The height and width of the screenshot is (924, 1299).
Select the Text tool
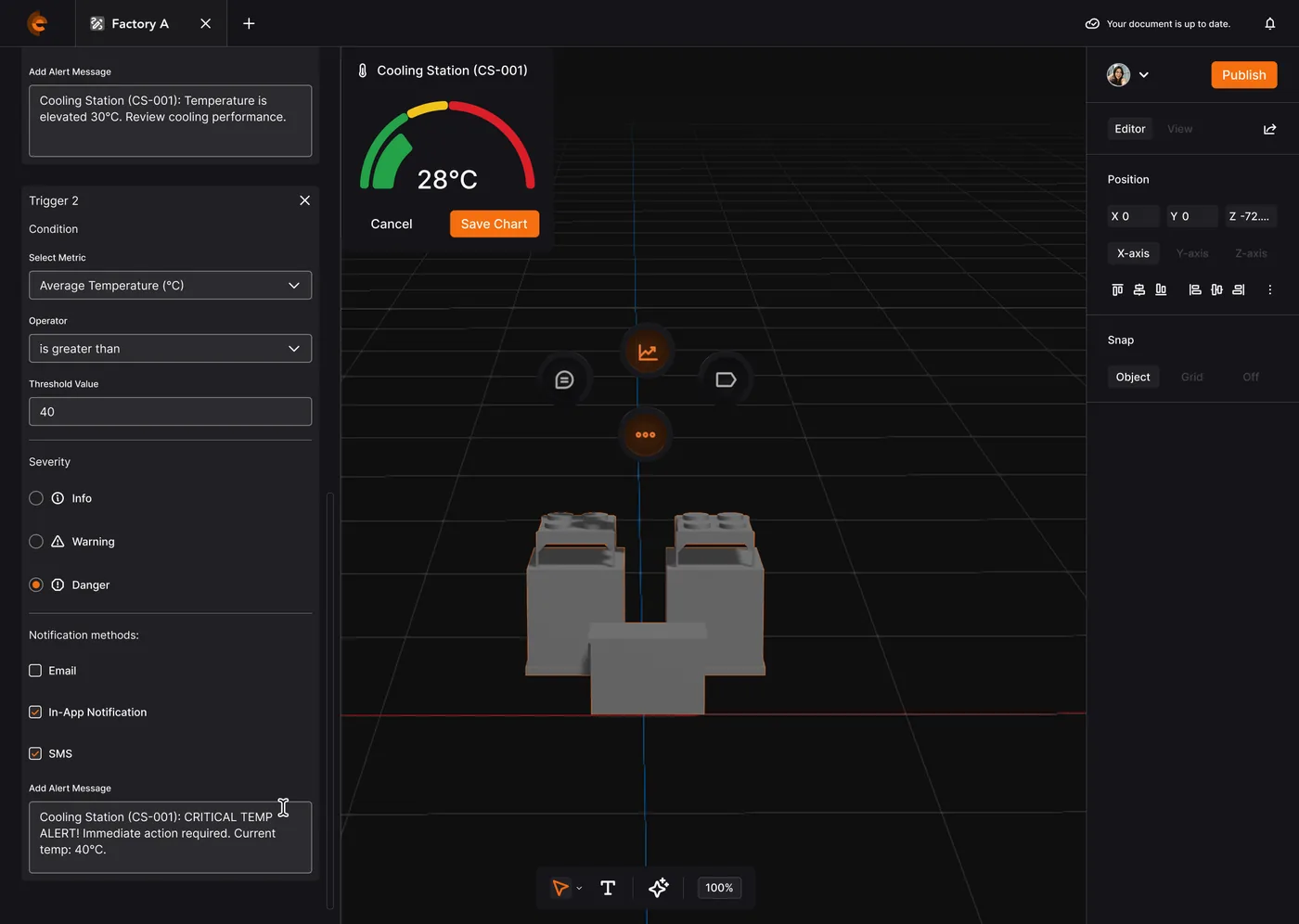608,888
